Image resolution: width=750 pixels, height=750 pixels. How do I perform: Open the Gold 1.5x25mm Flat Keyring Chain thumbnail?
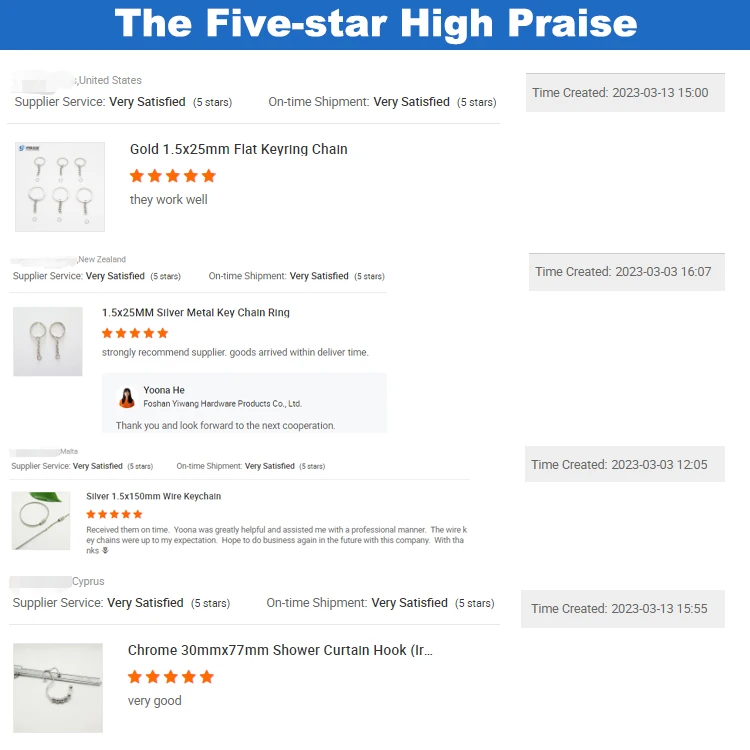coord(60,186)
